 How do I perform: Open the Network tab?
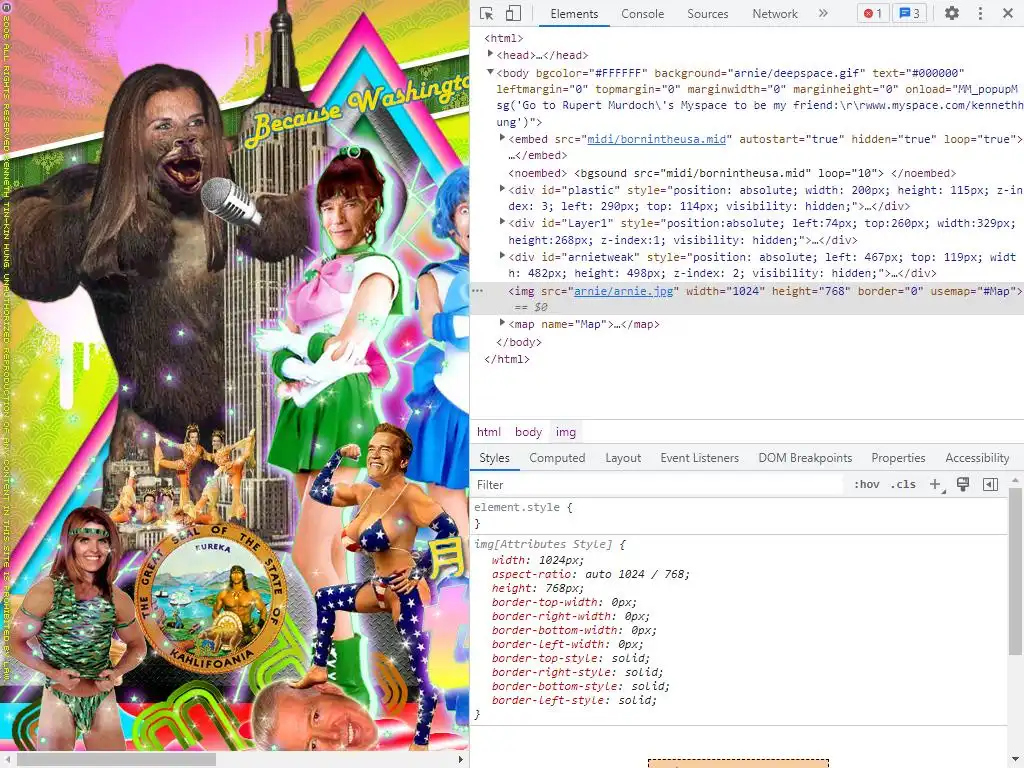(x=775, y=14)
